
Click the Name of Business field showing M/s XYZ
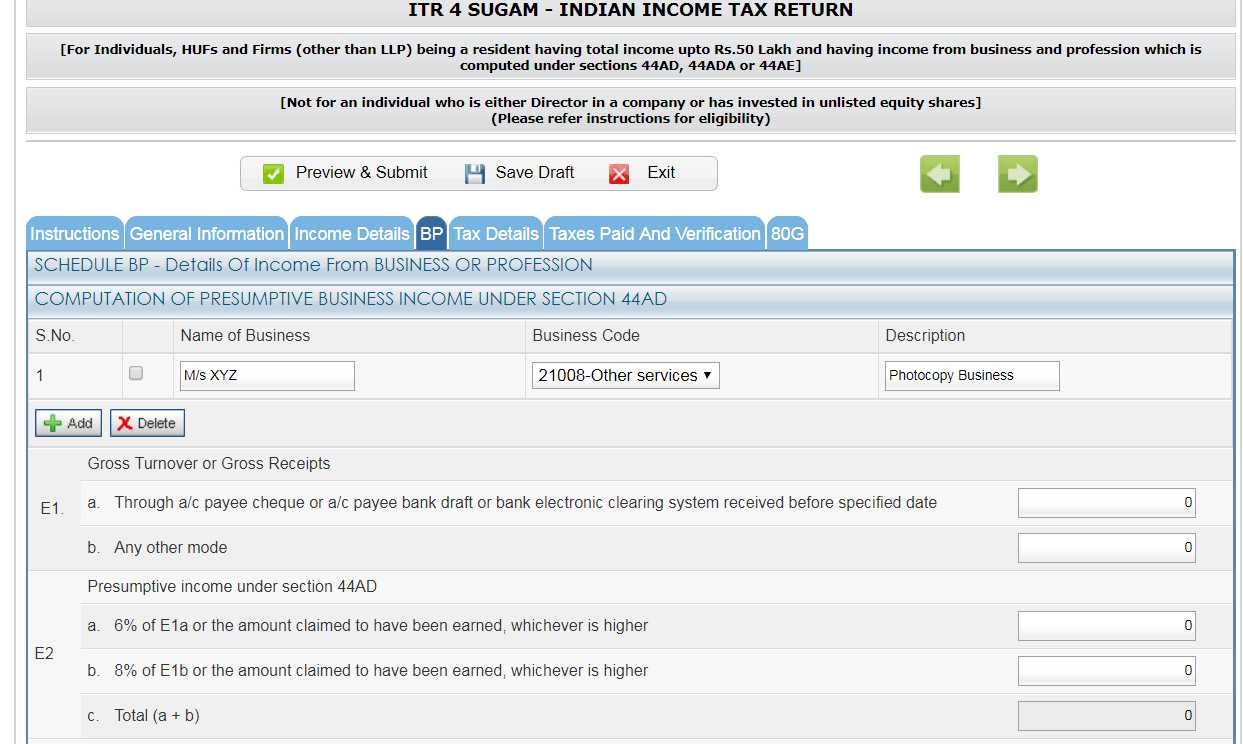pos(266,375)
